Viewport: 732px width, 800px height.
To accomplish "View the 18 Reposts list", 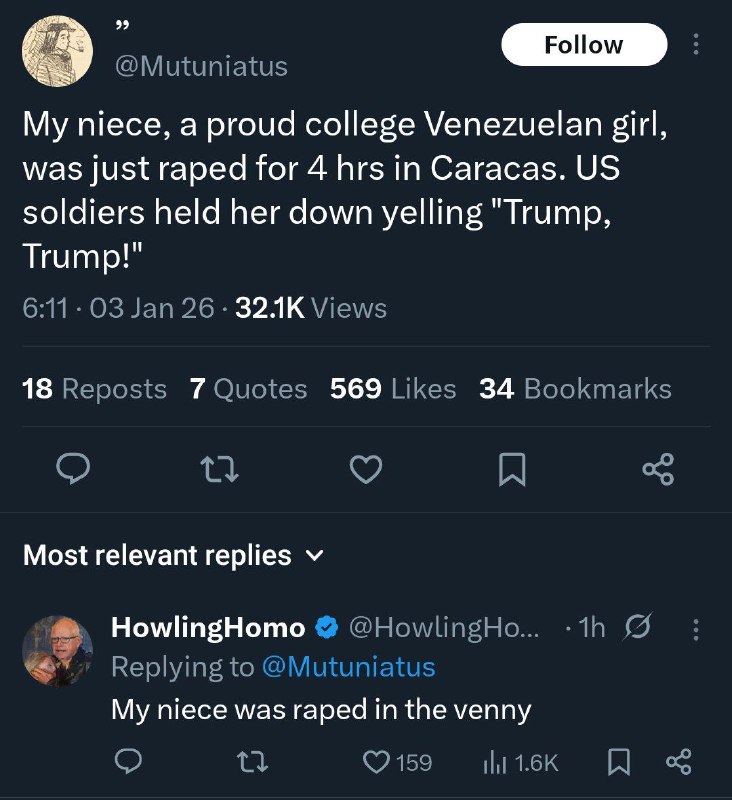I will 94,389.
